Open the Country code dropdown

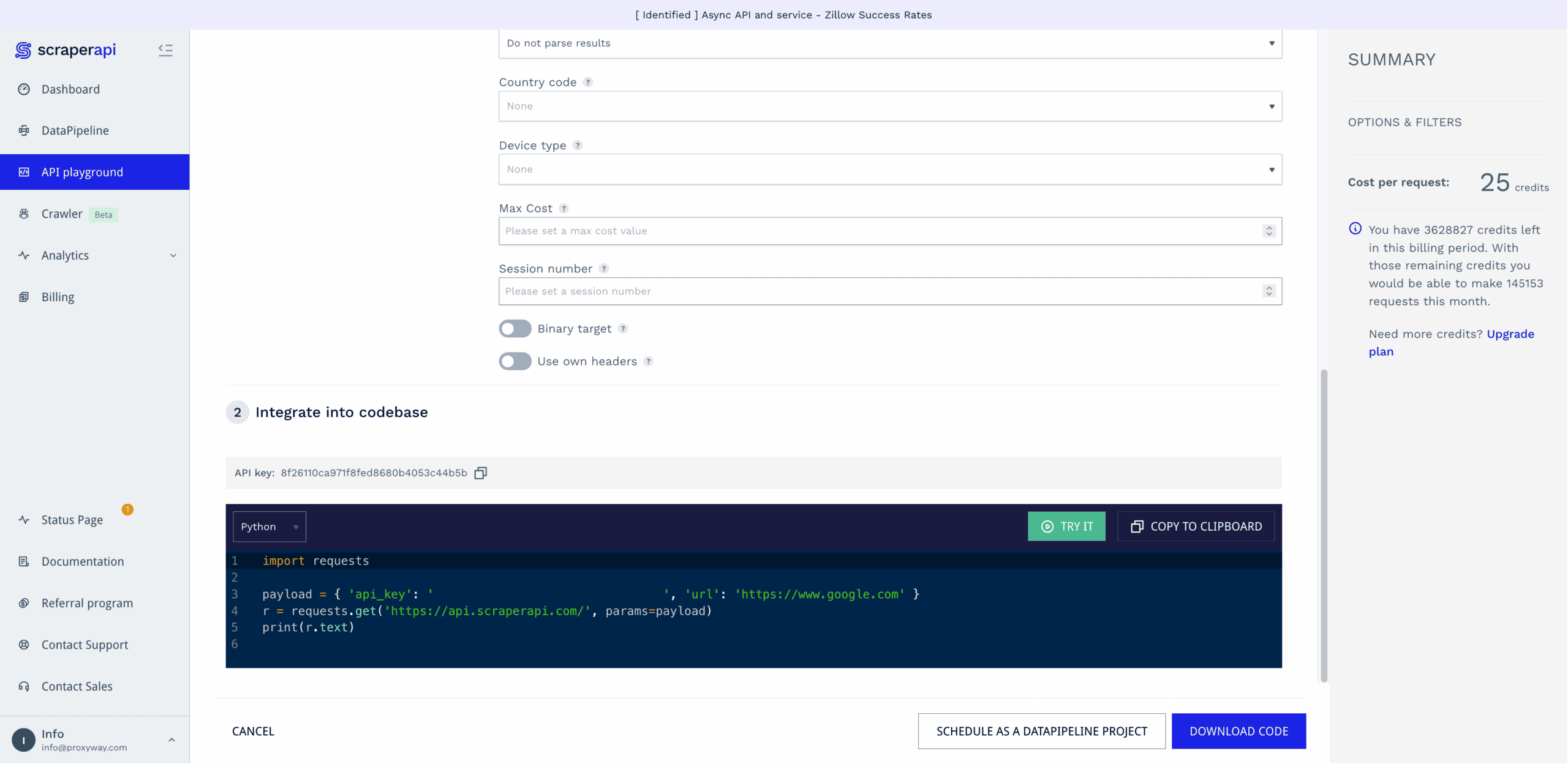pos(889,107)
